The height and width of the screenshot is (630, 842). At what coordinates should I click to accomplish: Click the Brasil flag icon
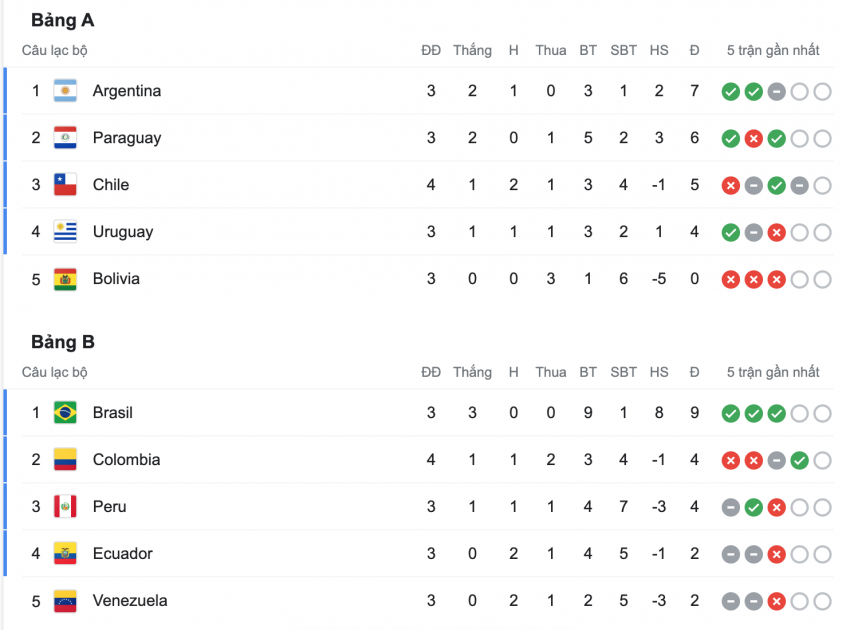(x=65, y=413)
